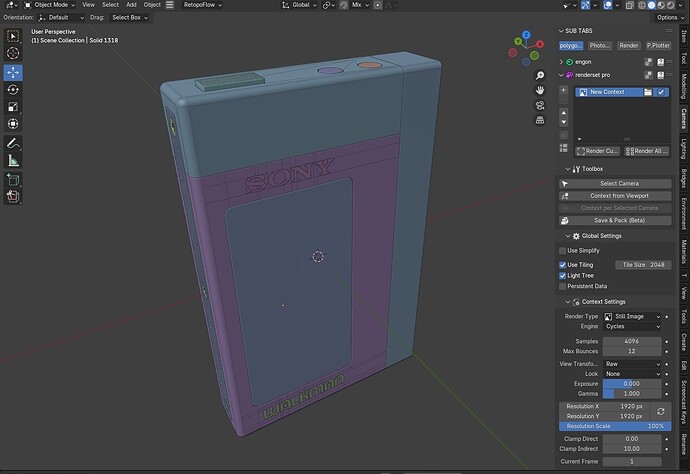Toggle the show gizmo button

click(x=585, y=5)
